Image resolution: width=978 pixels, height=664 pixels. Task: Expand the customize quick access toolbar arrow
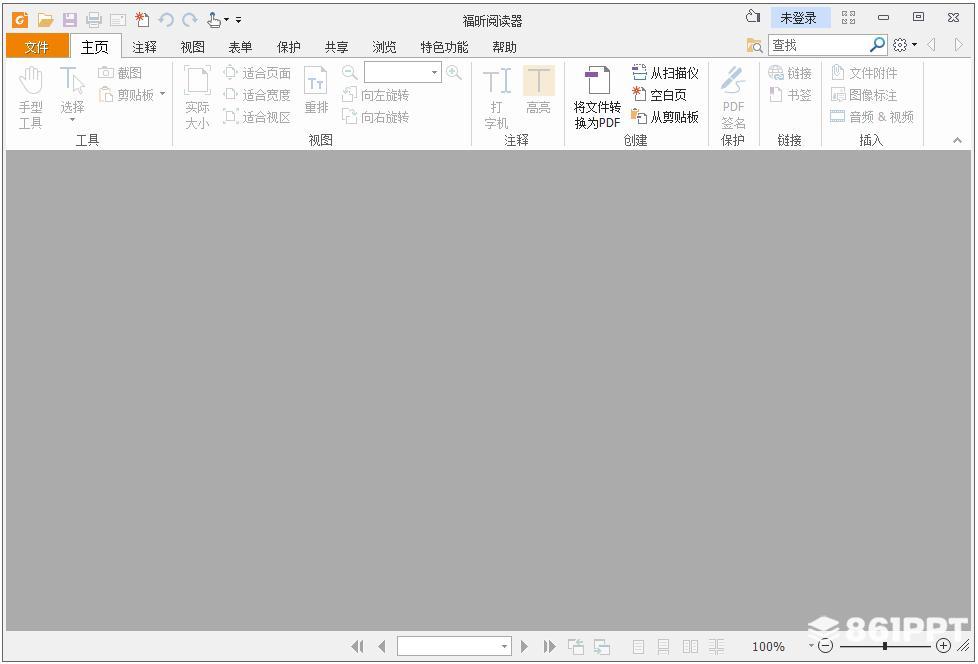238,21
